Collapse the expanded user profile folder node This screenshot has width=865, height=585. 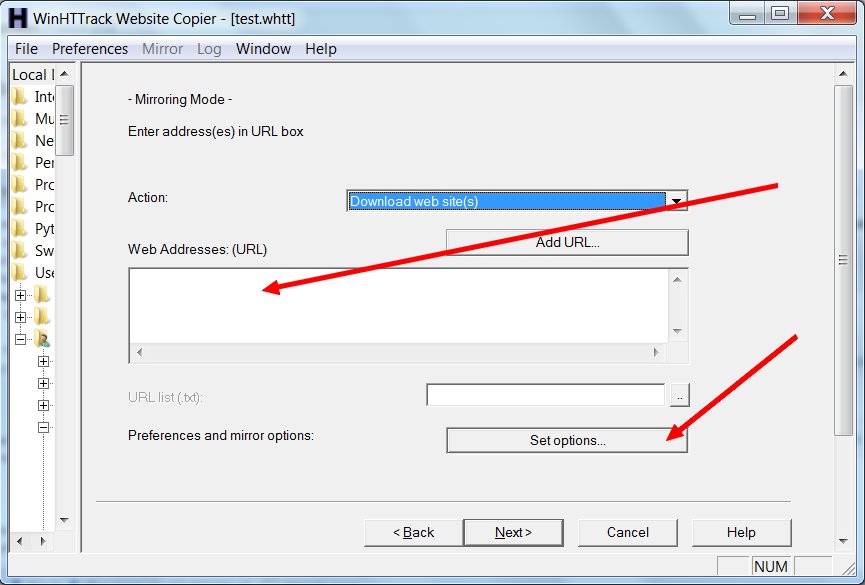pos(20,339)
